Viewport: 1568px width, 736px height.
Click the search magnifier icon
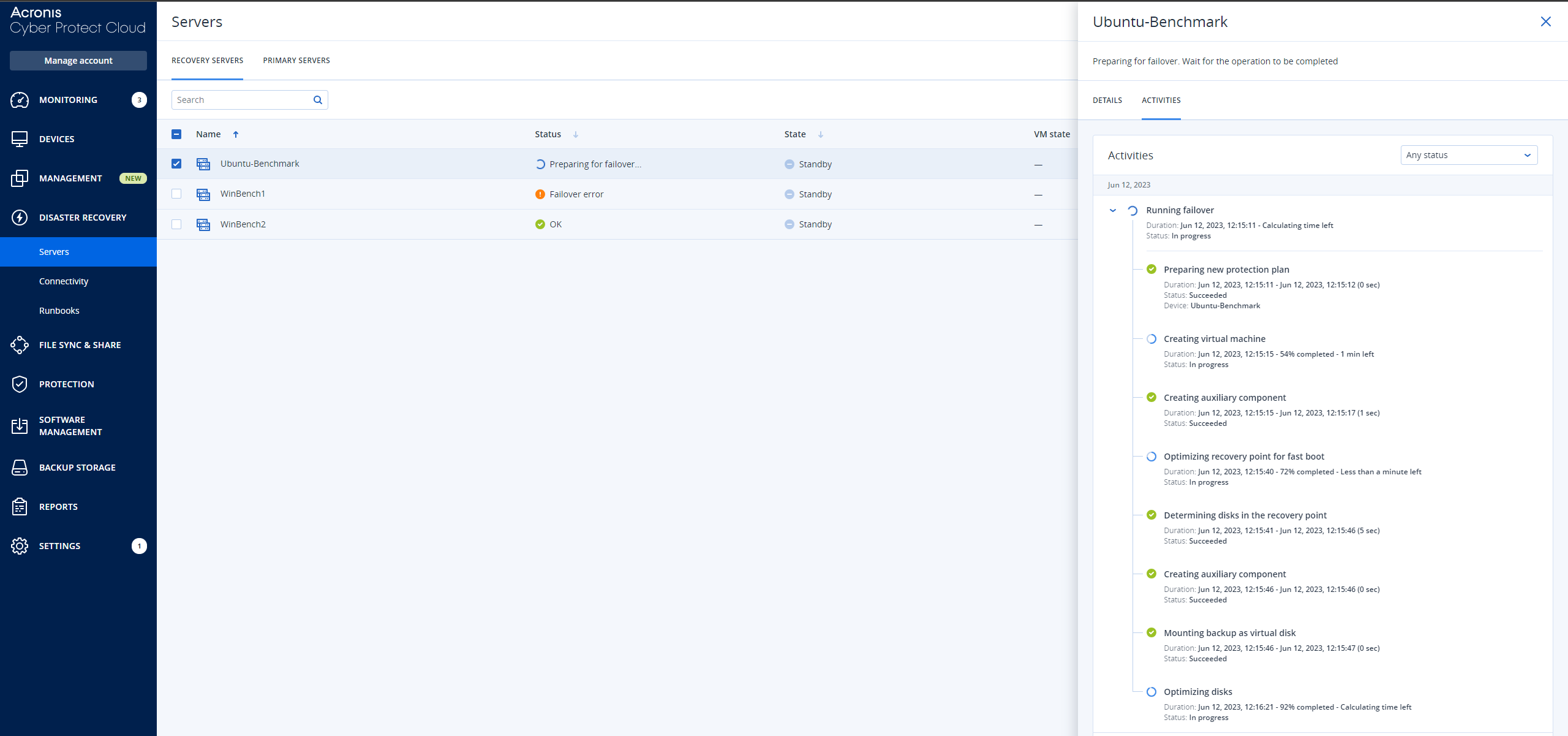click(x=318, y=100)
